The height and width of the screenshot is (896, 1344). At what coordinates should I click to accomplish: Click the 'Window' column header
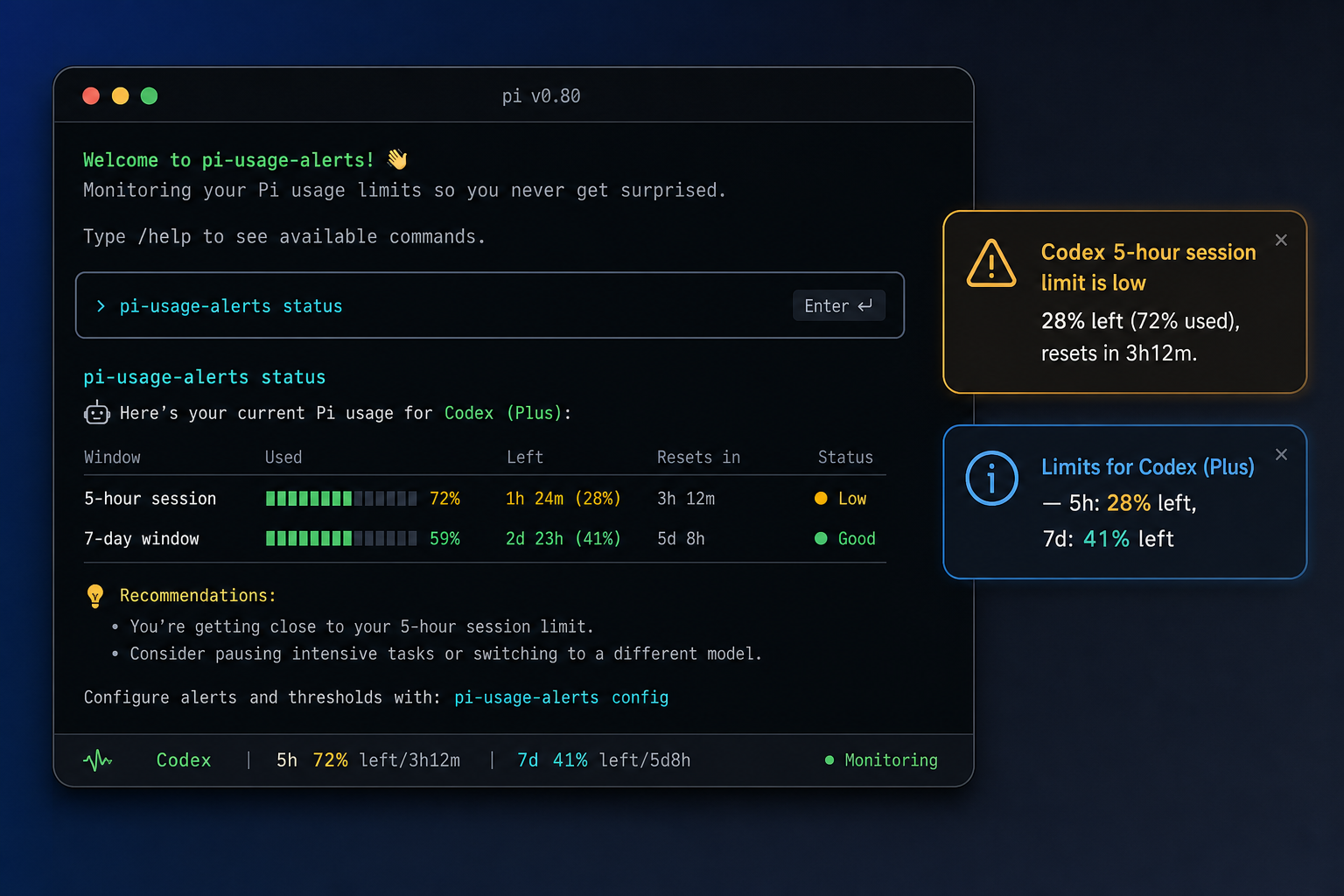(x=112, y=458)
